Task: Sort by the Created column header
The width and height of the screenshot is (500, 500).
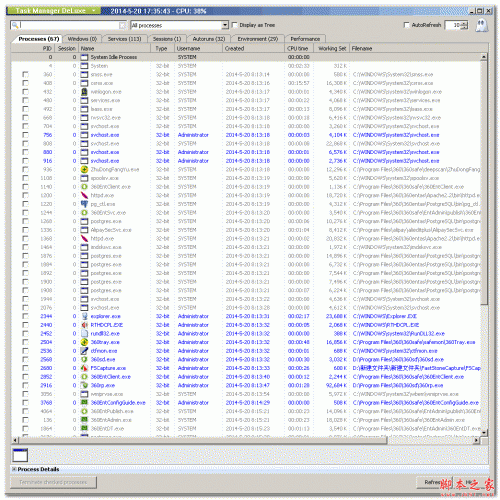Action: tap(253, 48)
